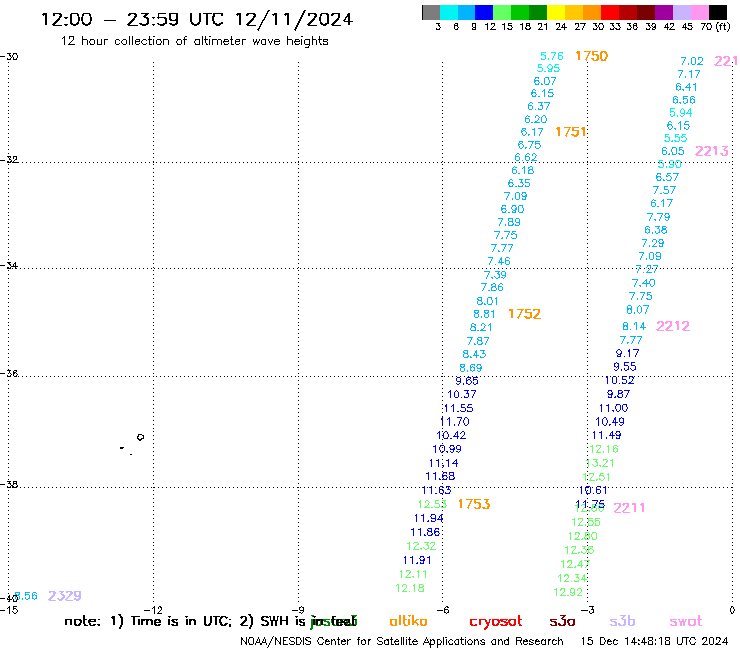
Task: Click the small island outline on the map
Action: point(140,437)
